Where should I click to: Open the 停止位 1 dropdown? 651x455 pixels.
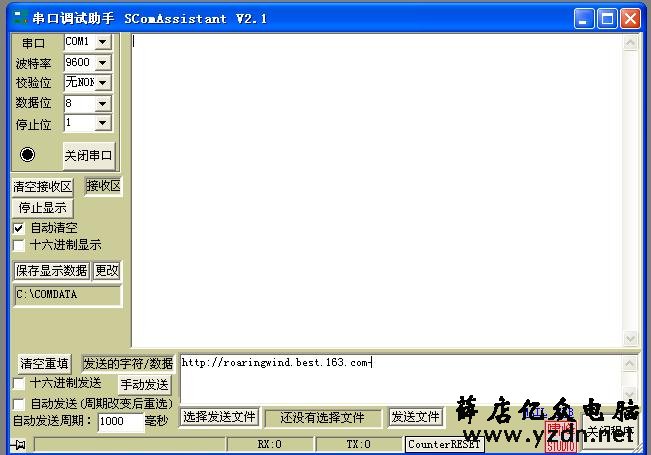pyautogui.click(x=103, y=123)
